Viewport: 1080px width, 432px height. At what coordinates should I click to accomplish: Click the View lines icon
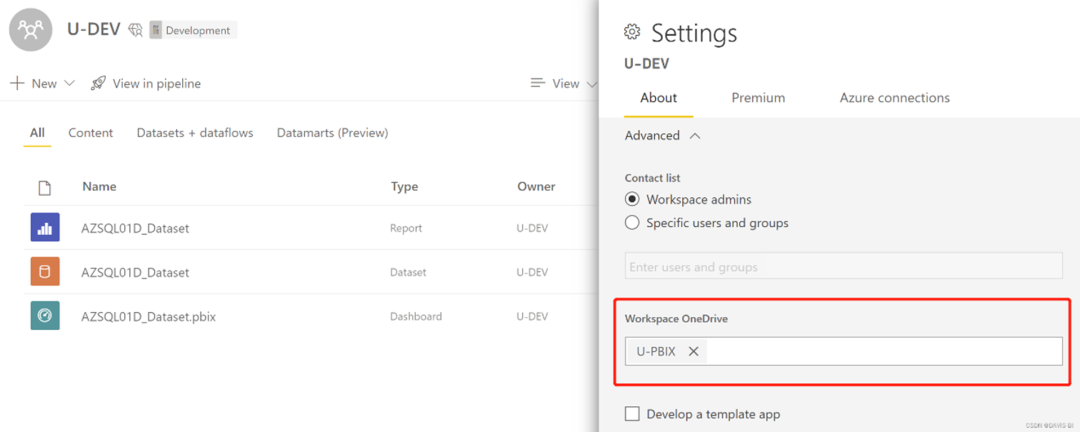538,83
